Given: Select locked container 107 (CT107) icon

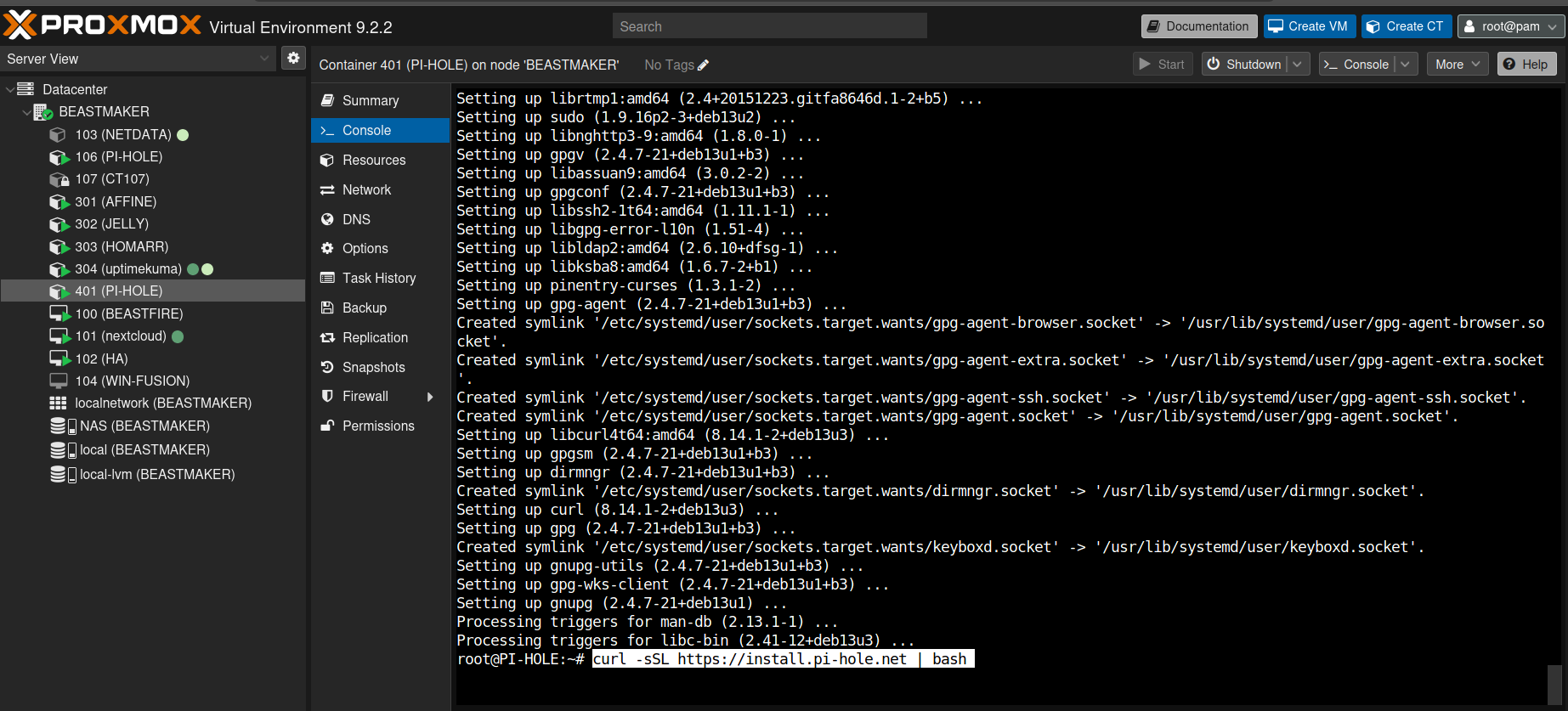Looking at the screenshot, I should tap(59, 179).
